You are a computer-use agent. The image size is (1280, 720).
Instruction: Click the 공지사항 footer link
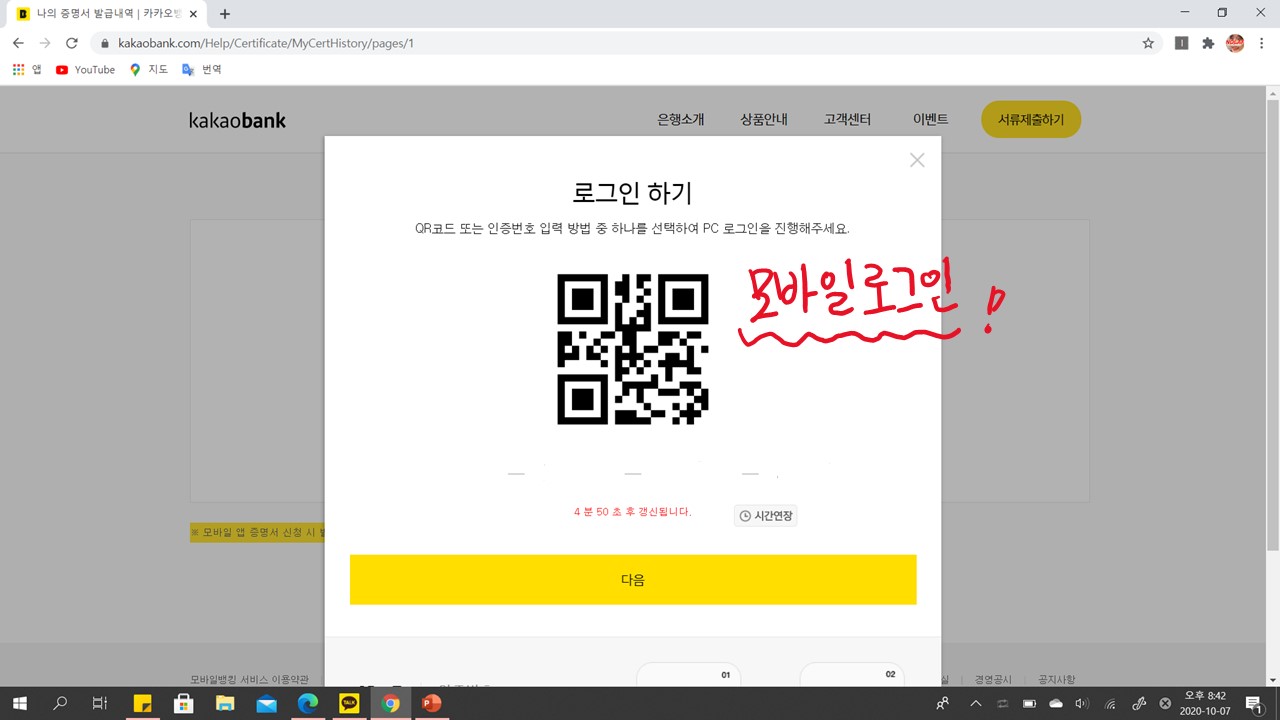point(1056,679)
